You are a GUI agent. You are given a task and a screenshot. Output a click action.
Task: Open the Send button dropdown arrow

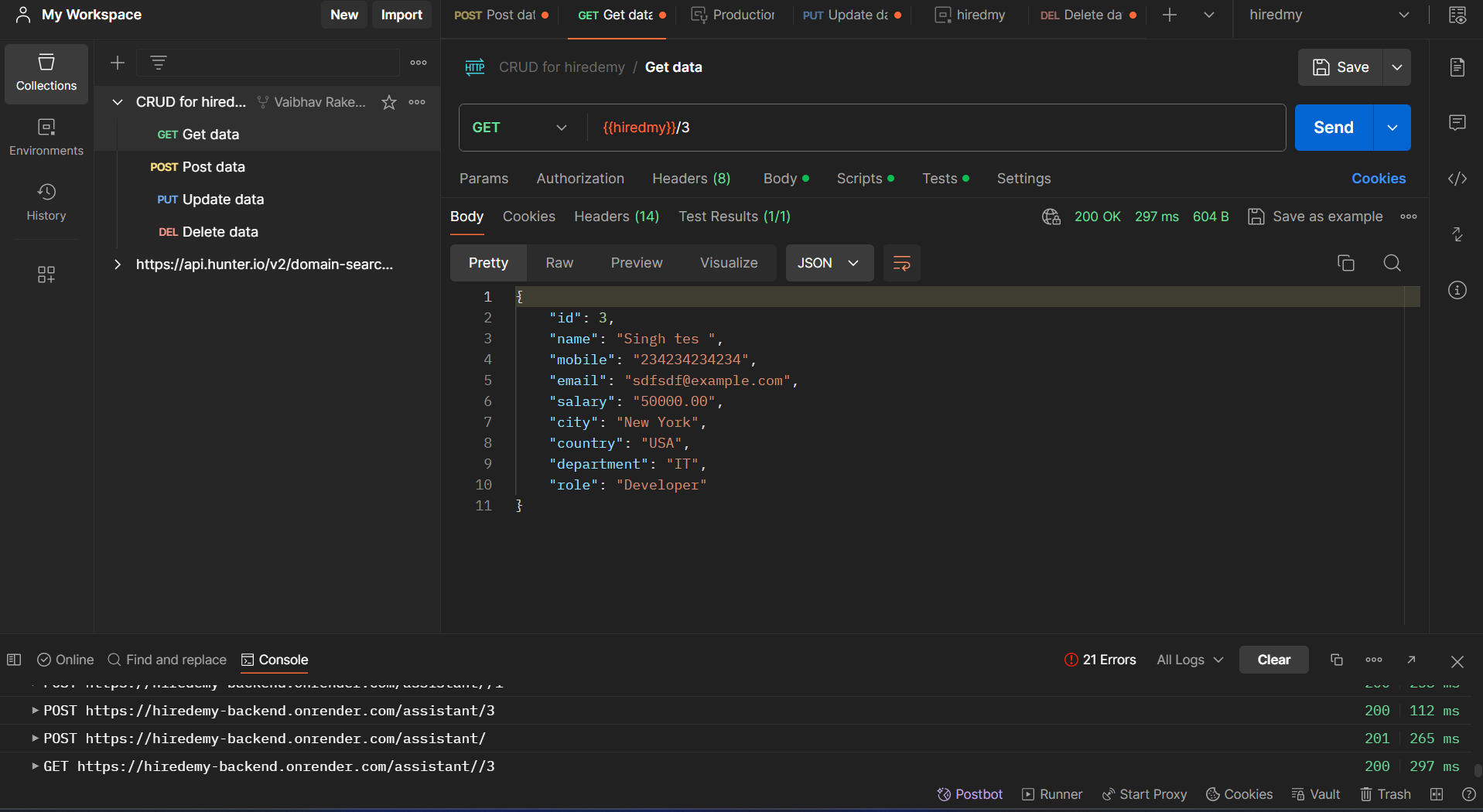1392,128
